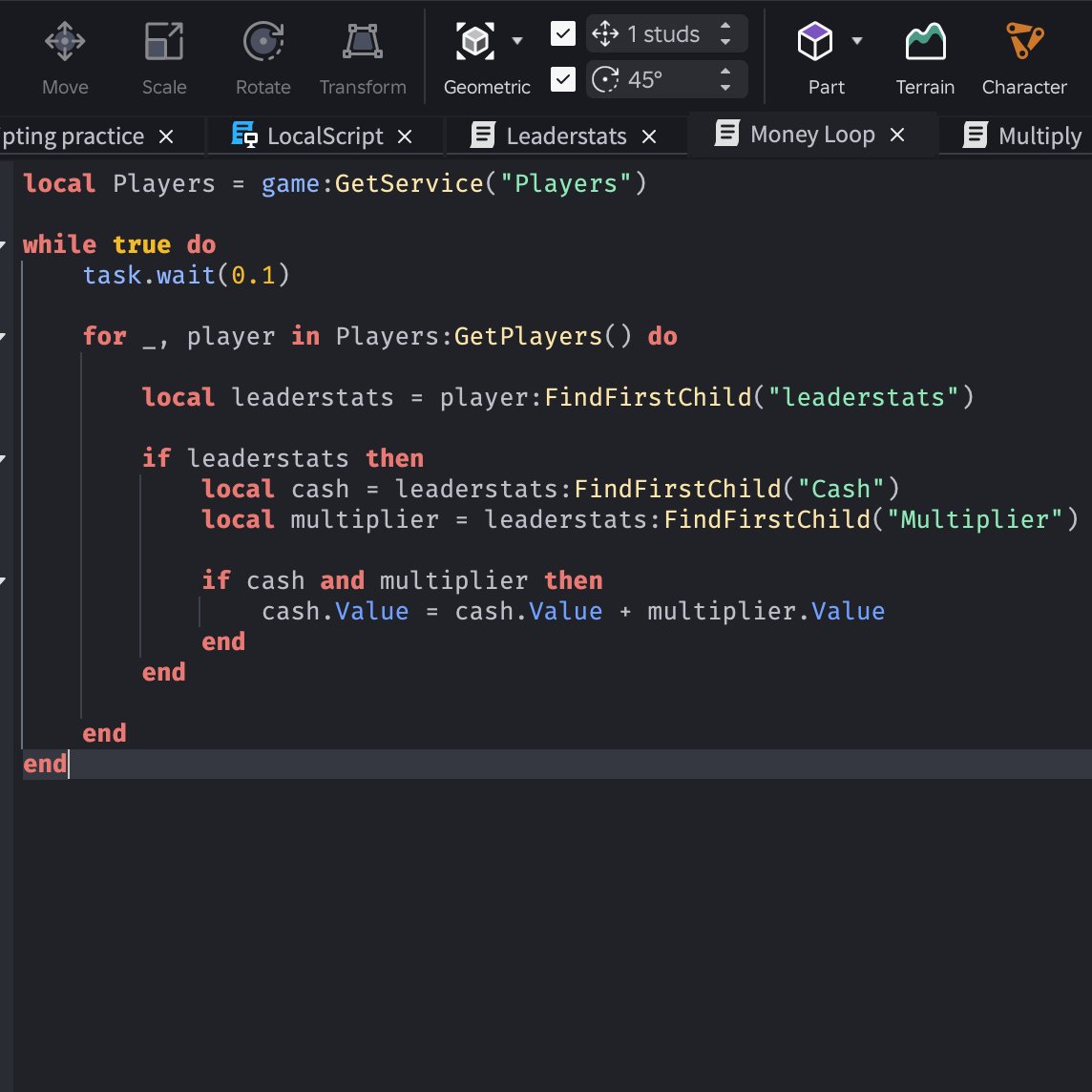Place cursor at final end keyword
This screenshot has width=1092, height=1092.
[45, 764]
